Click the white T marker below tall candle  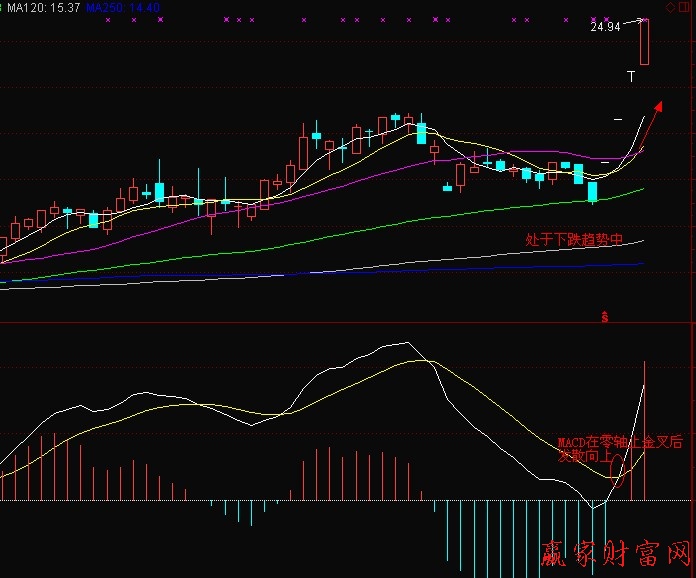(x=631, y=76)
